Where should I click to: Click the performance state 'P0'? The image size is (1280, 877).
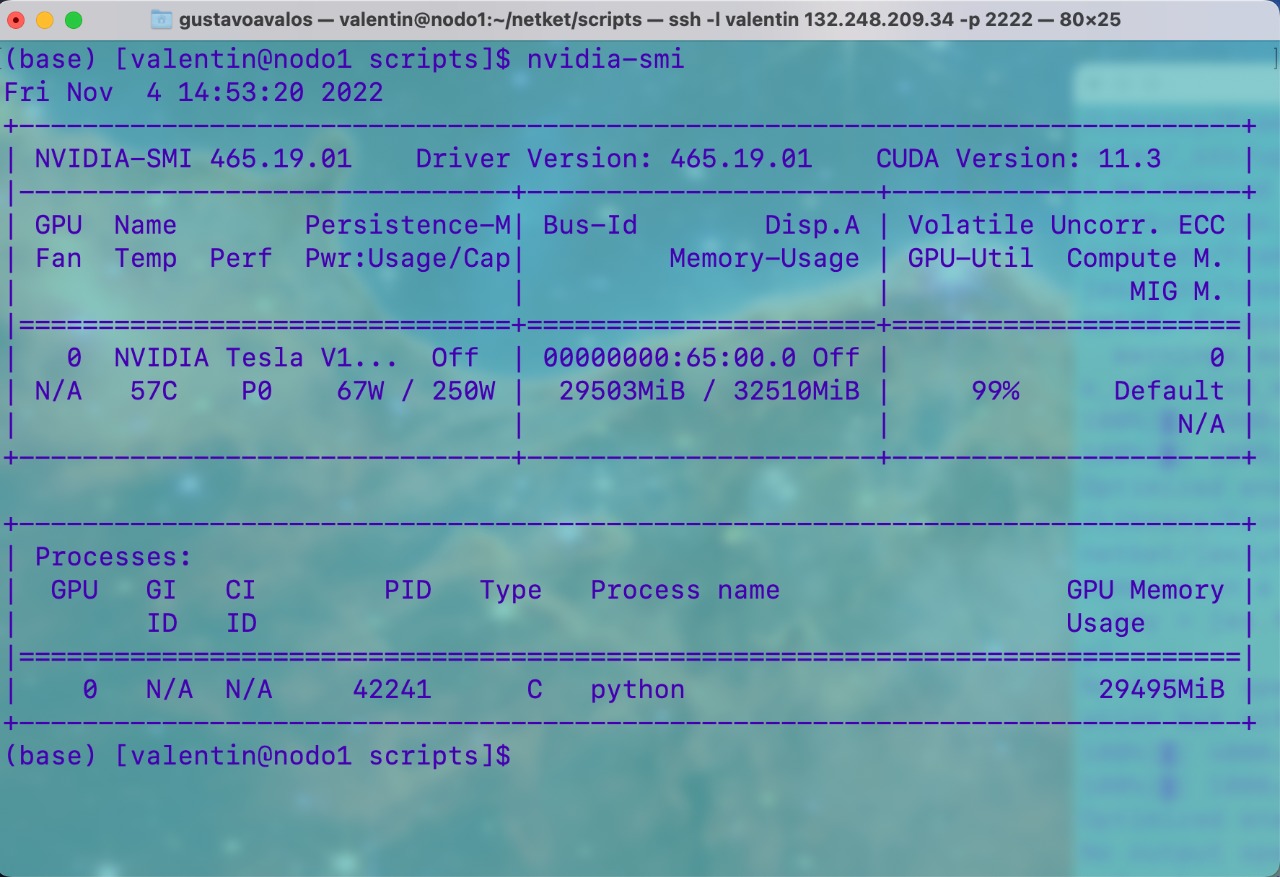(x=256, y=390)
